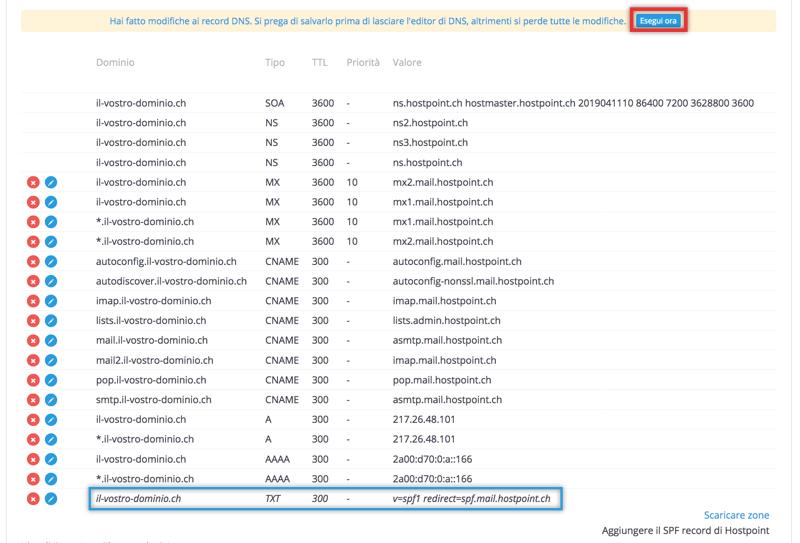Edit the wildcard *.il-vostro-dominio.ch MX mx2 record

tap(51, 241)
